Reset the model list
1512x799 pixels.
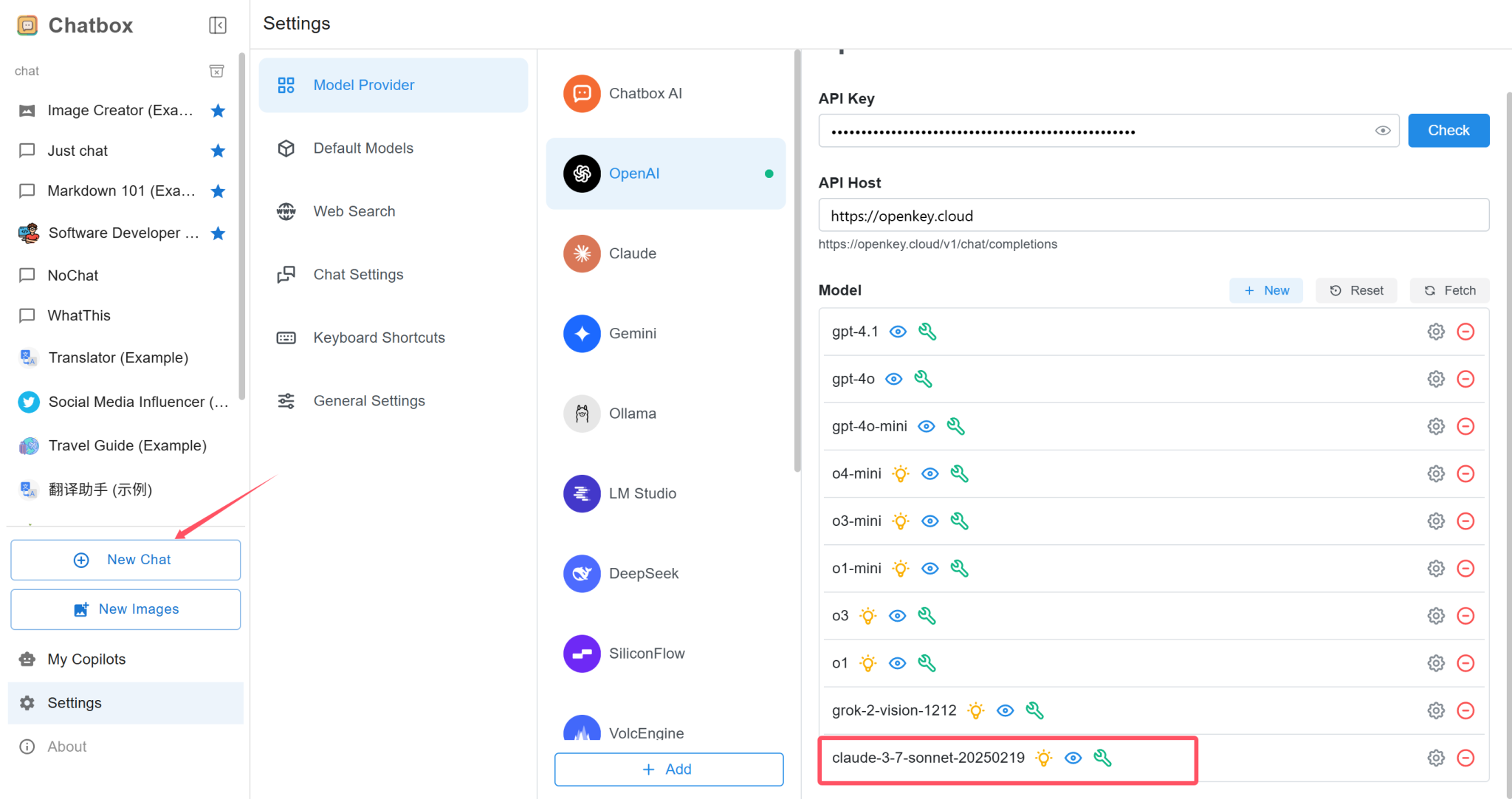click(x=1357, y=290)
